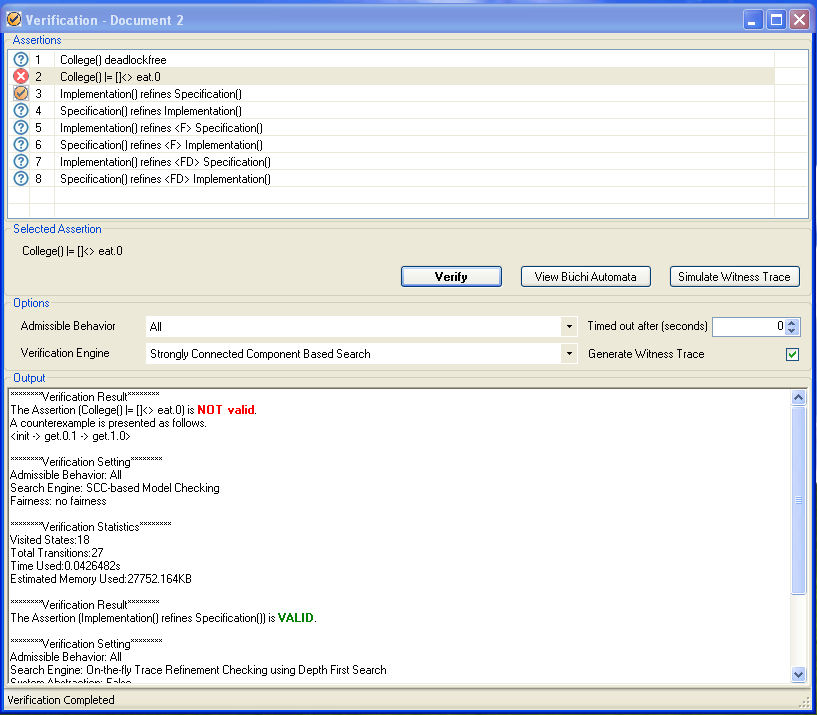Expand the Verification Engine dropdown

568,354
